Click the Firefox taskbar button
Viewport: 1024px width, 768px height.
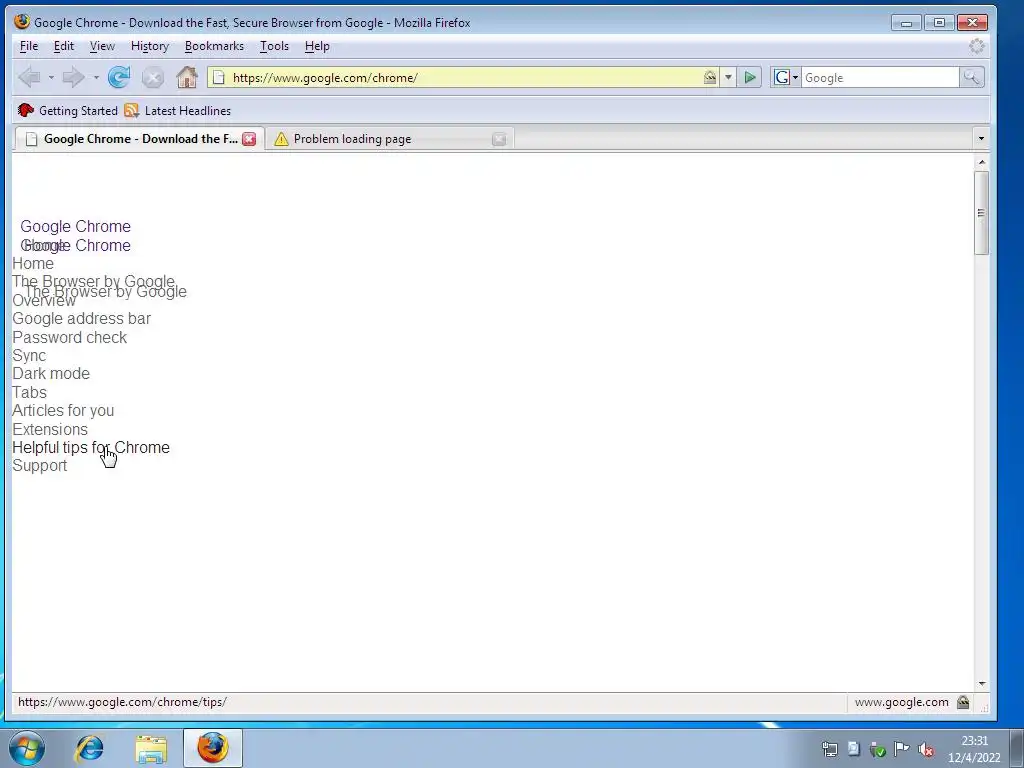213,748
